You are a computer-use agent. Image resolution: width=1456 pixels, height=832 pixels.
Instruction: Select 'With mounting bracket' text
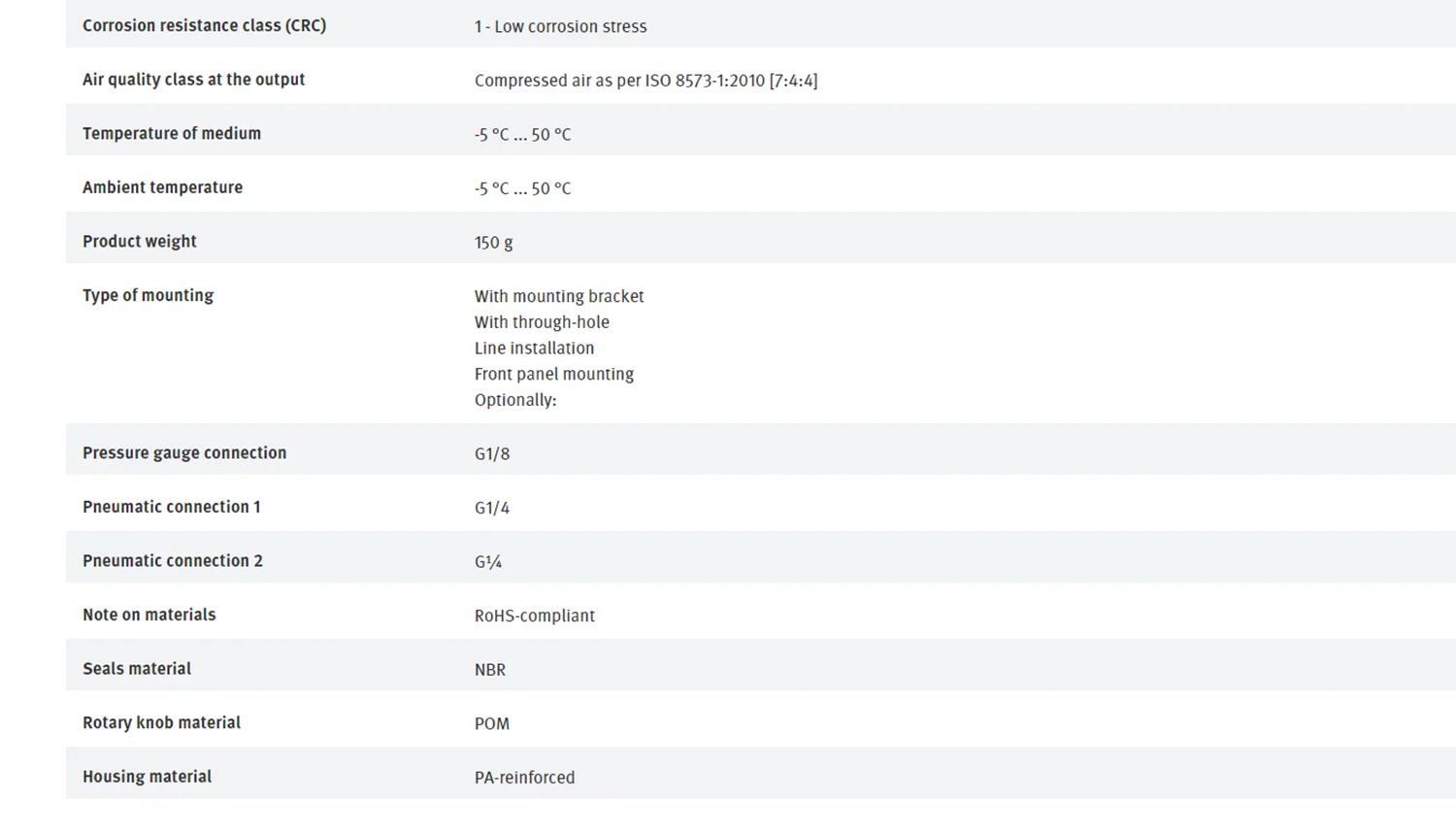[x=559, y=296]
